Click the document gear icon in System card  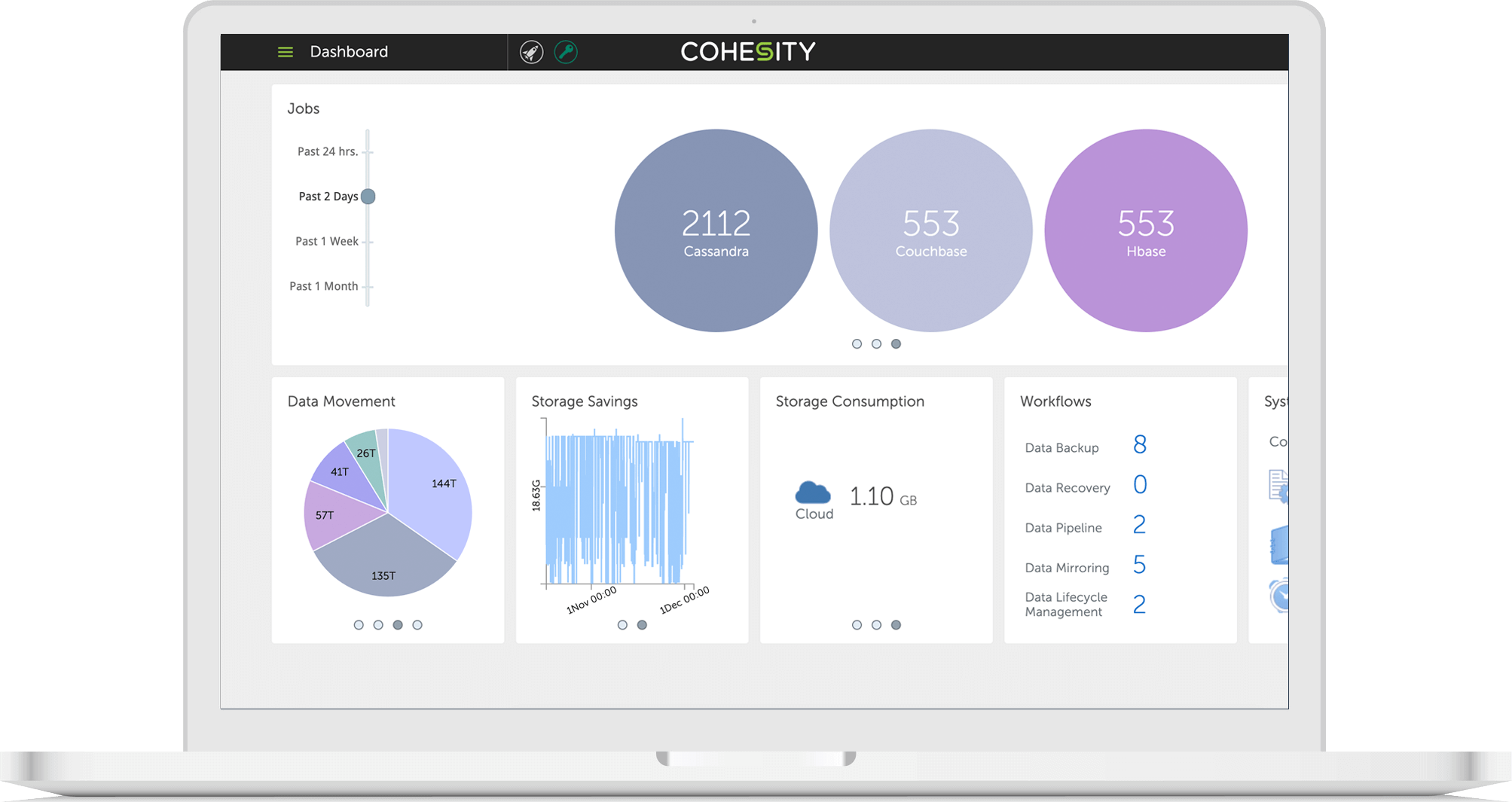pyautogui.click(x=1278, y=486)
